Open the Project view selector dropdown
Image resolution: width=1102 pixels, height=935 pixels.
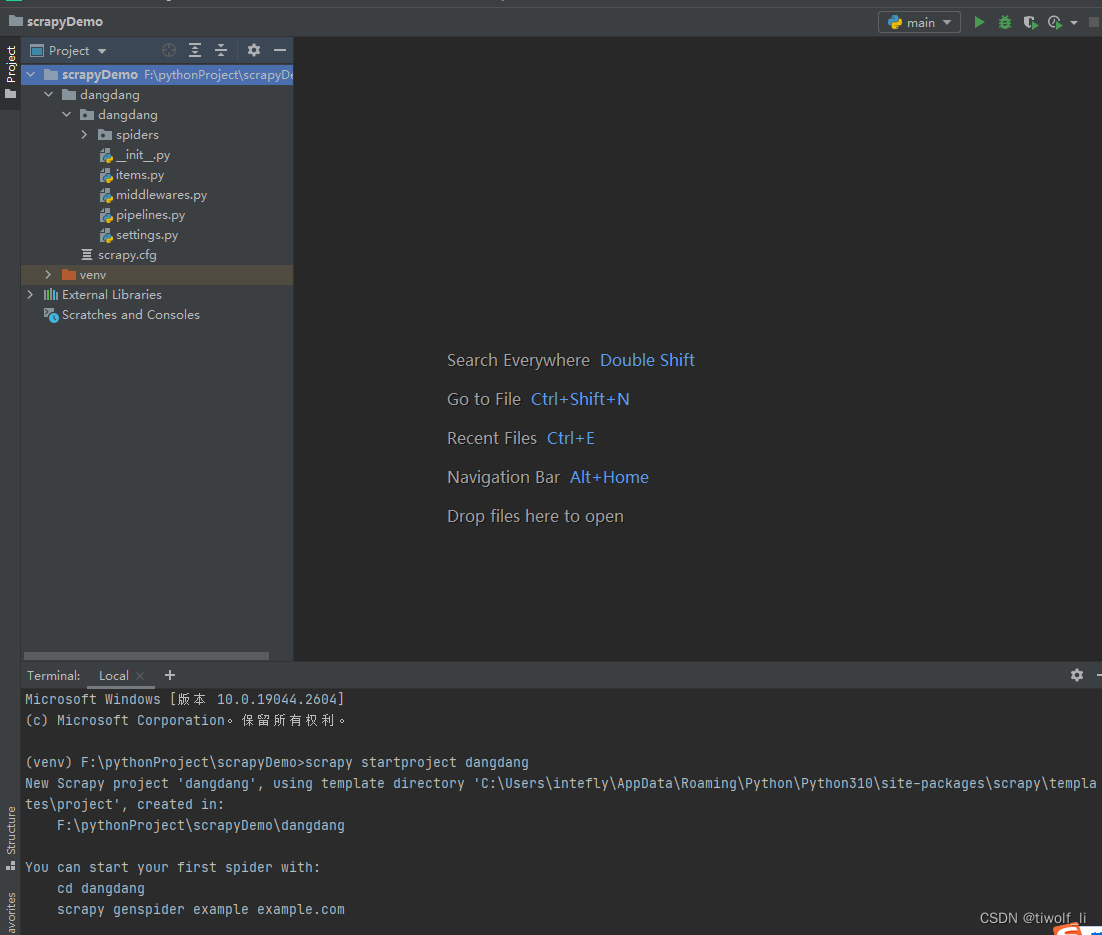click(69, 51)
